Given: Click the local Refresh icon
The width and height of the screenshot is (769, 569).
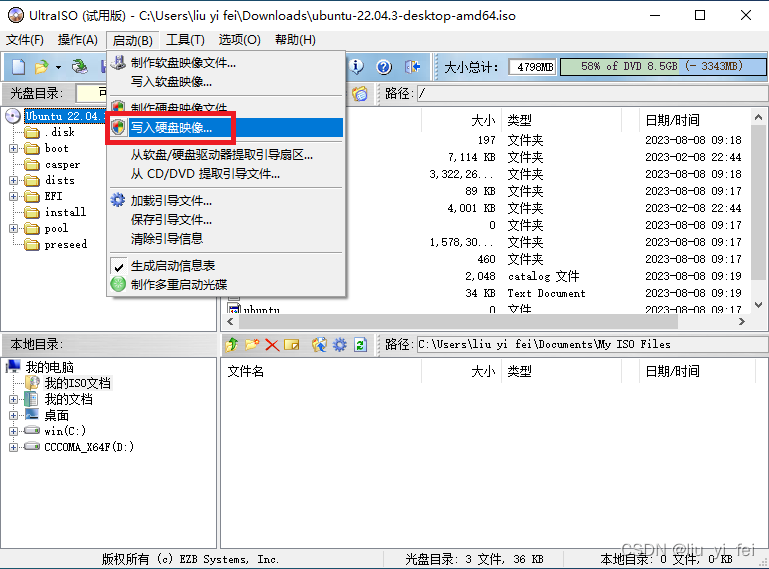Looking at the screenshot, I should click(360, 344).
